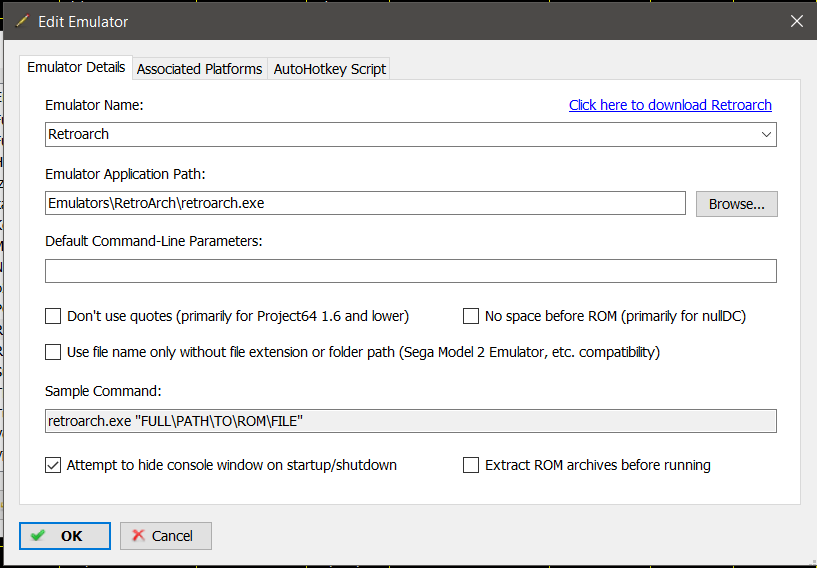Close the Edit Emulator dialog
Screen dimensions: 817x568
click(x=796, y=21)
